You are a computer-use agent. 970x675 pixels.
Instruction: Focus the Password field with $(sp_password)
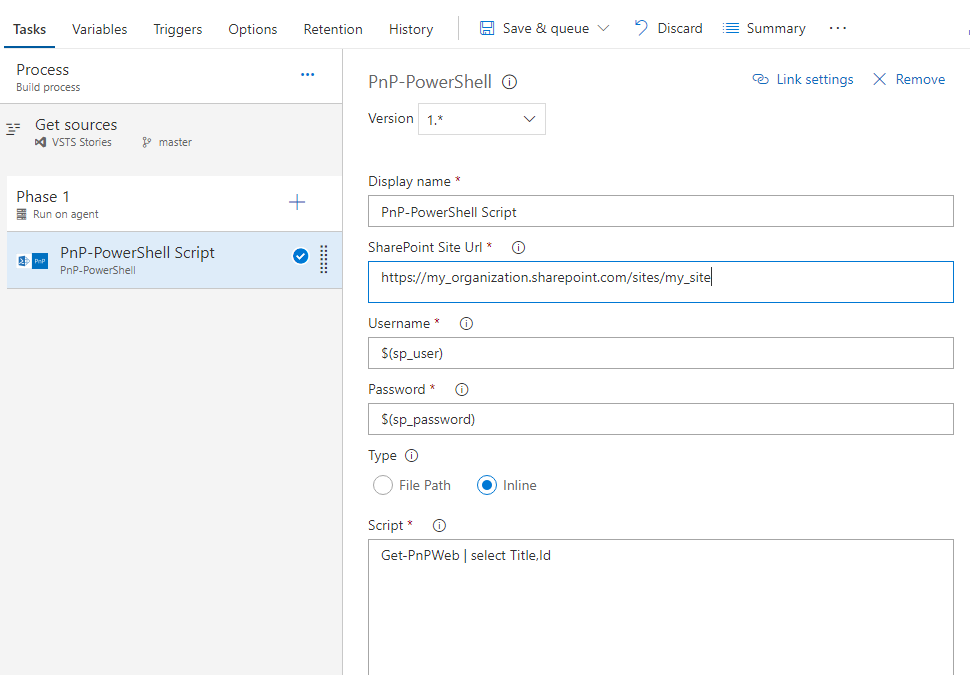click(x=661, y=419)
